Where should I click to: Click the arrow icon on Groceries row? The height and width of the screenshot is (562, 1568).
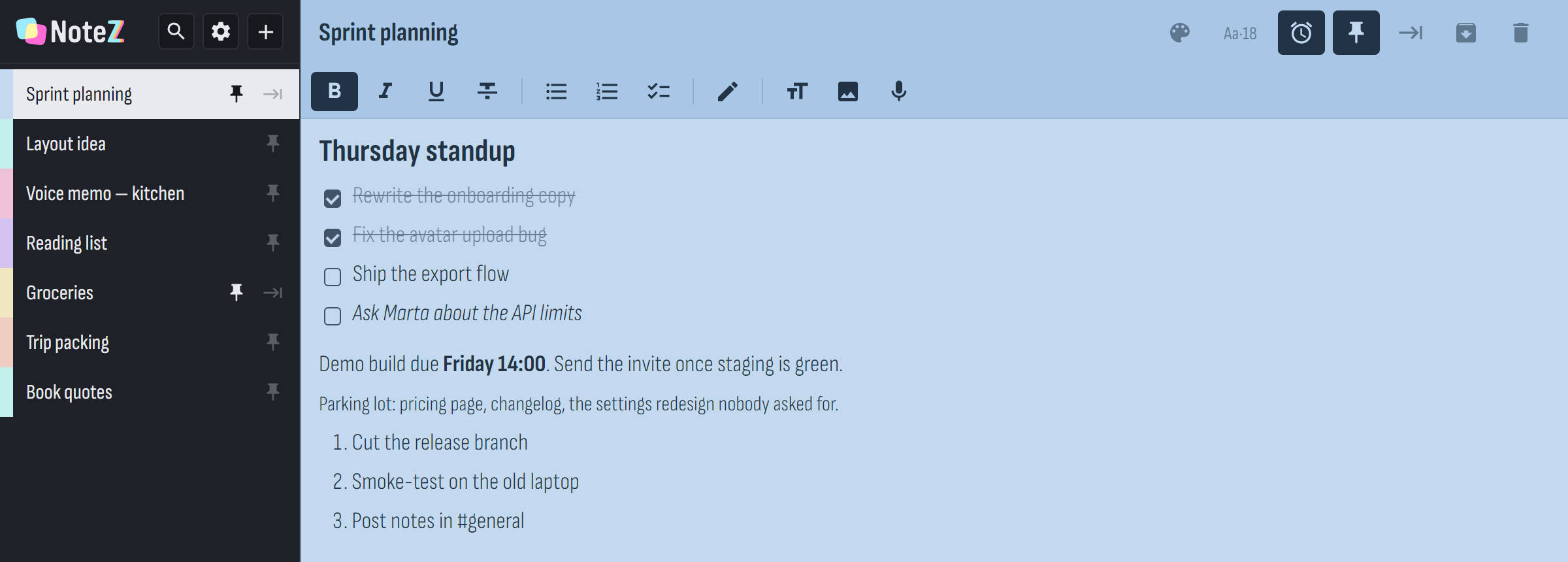pyautogui.click(x=273, y=292)
